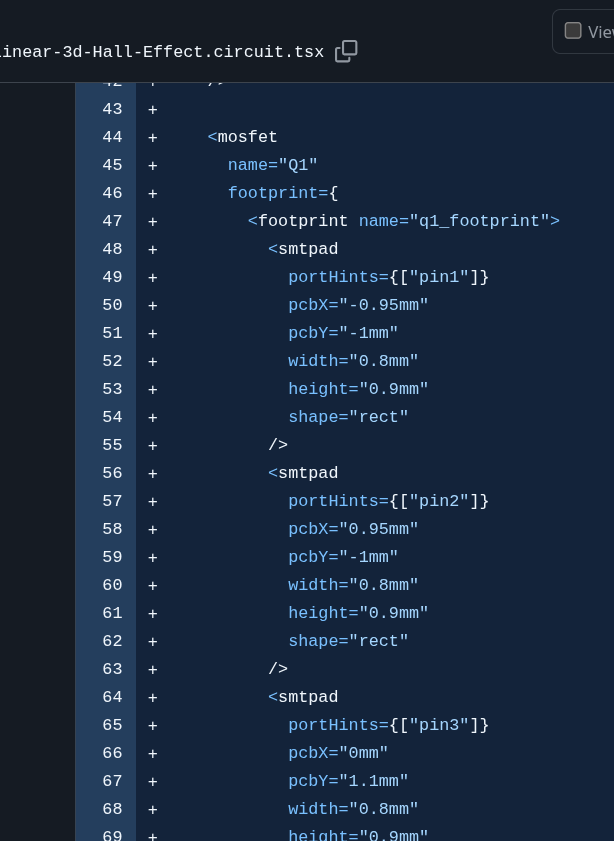The image size is (614, 841).
Task: Click the pcbY="1.1mm" line
Action: [348, 781]
